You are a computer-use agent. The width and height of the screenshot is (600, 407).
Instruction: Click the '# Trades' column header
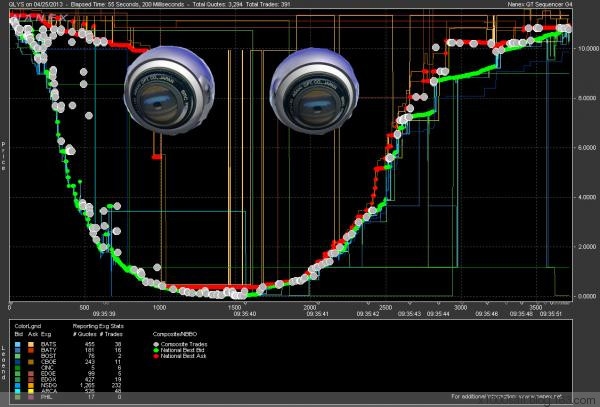point(111,334)
